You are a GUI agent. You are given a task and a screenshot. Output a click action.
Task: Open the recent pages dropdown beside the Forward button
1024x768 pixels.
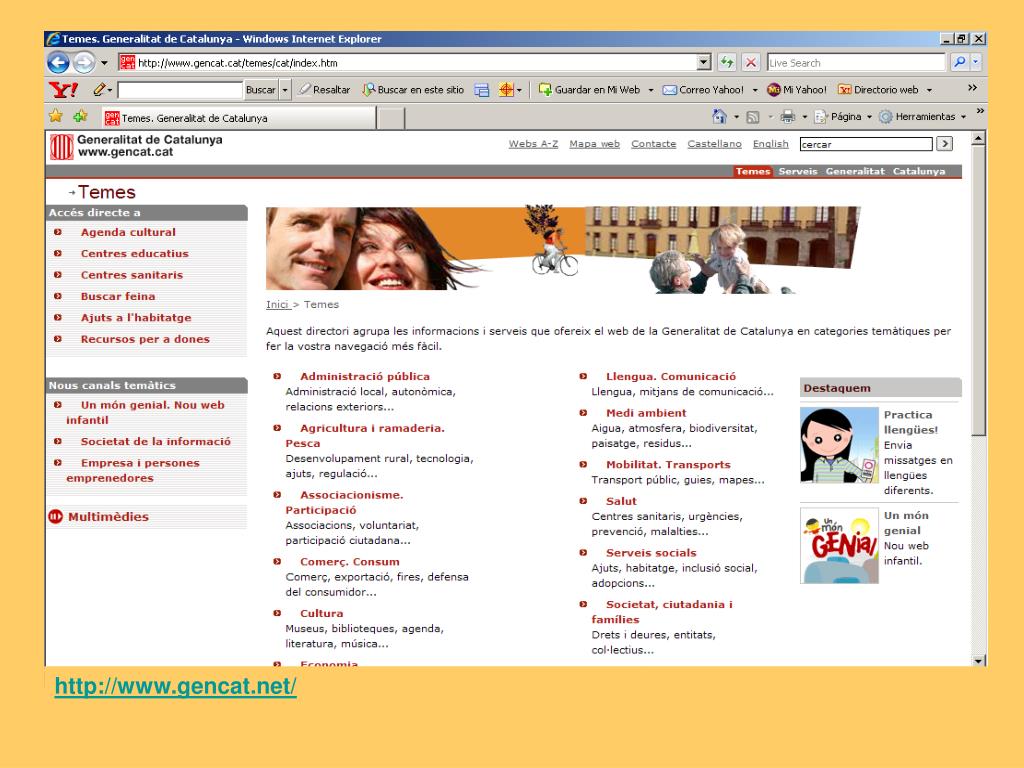(x=104, y=63)
